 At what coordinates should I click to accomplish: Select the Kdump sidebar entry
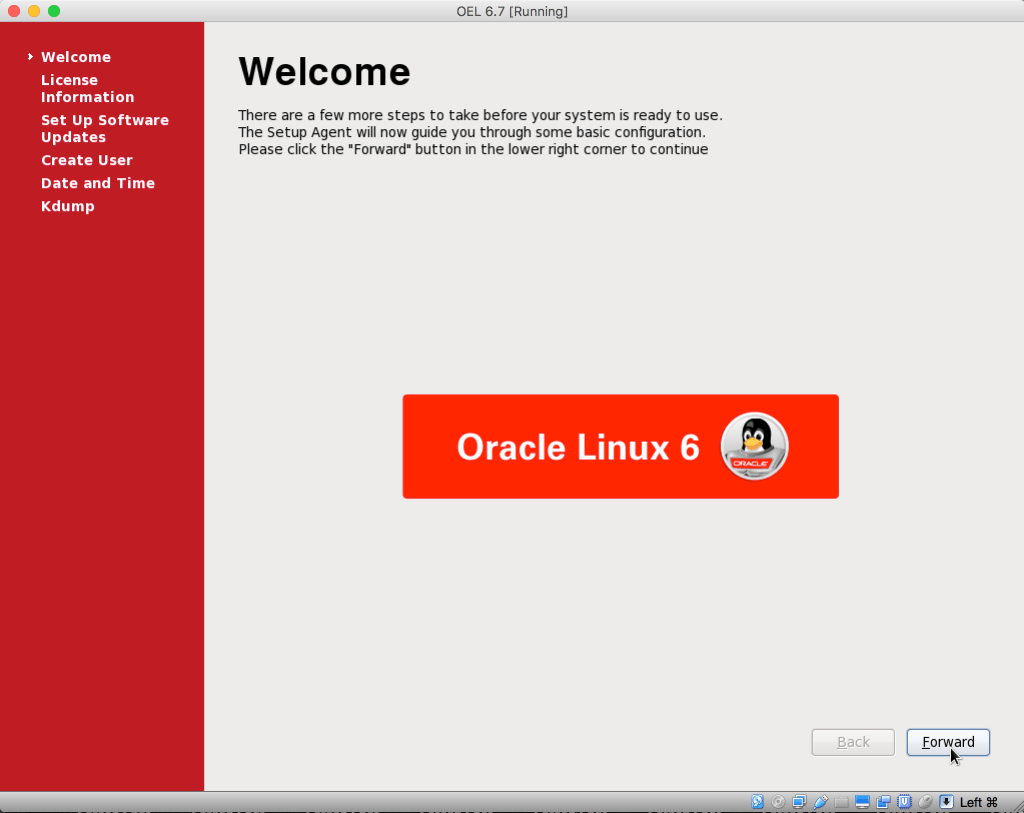[x=67, y=206]
